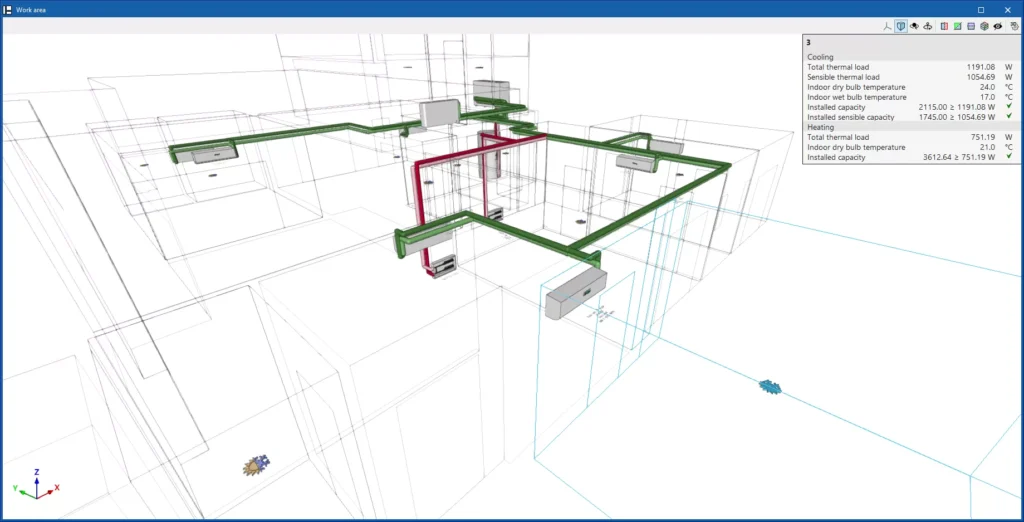The image size is (1024, 522).
Task: Click the app icon in the title bar
Action: 8,9
